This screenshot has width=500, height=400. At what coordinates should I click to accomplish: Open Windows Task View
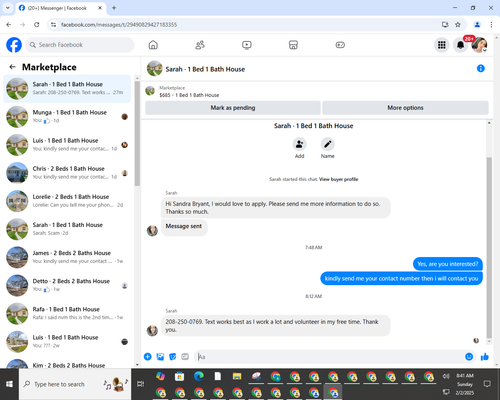click(140, 384)
